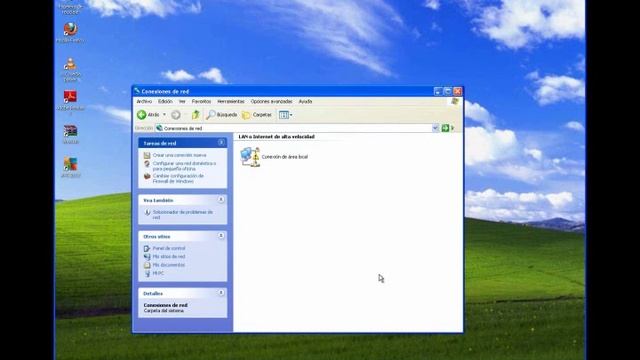Open the Archivo menu
Screen dimensions: 640x360
[144, 101]
